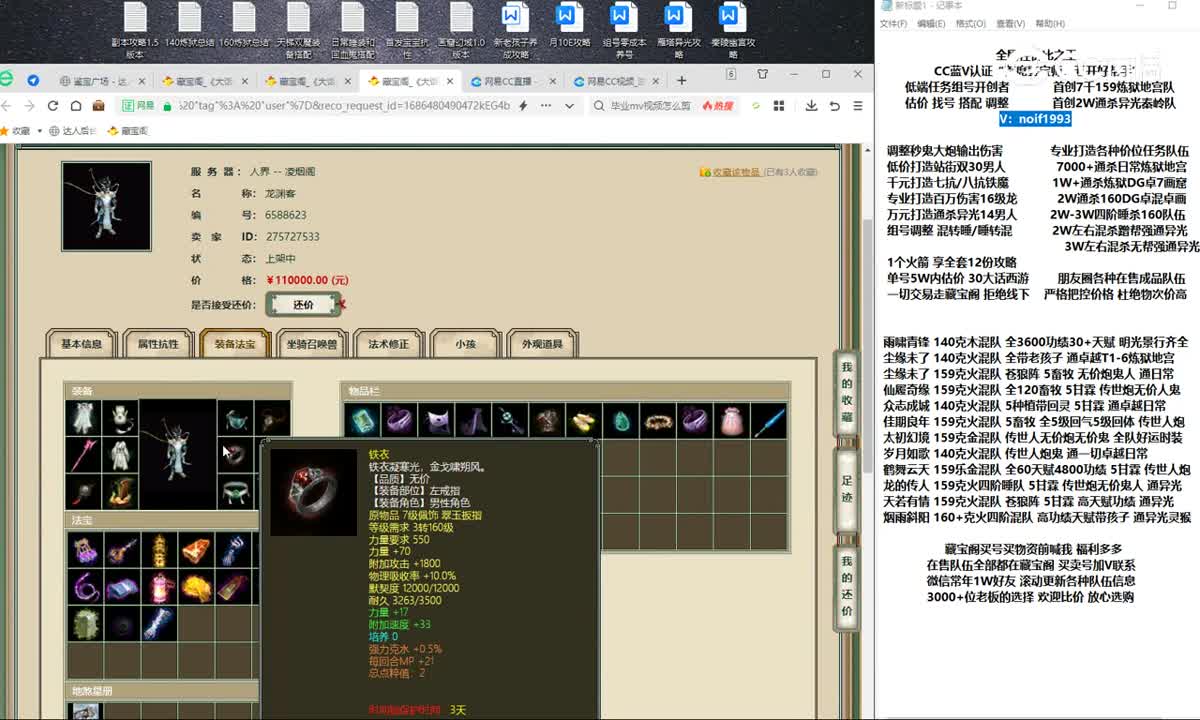Open 副本攻略1.5版本 desktop file
Screen dimensions: 1200x720
click(135, 30)
